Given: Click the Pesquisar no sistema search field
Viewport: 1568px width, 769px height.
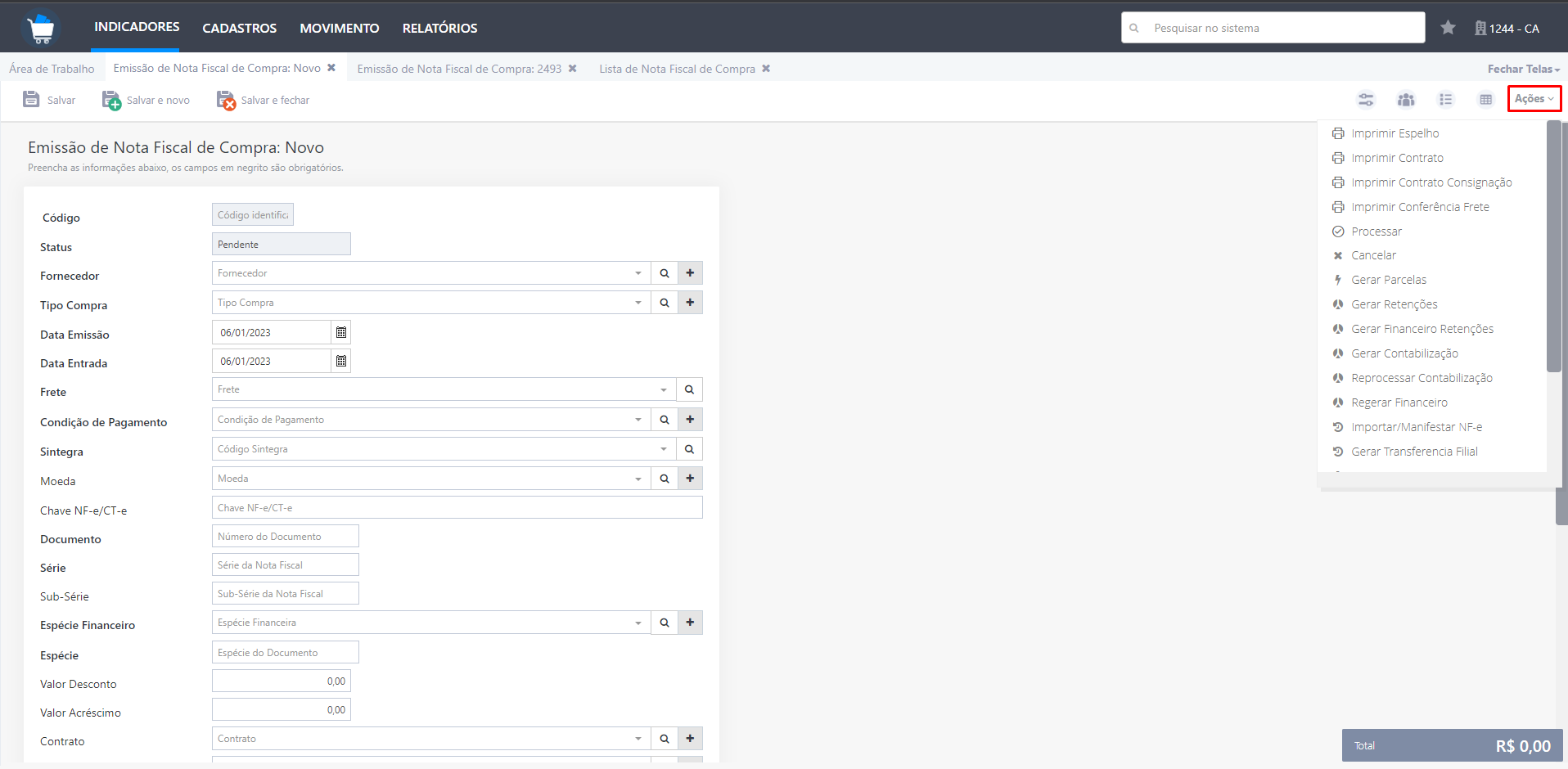Looking at the screenshot, I should coord(1273,28).
